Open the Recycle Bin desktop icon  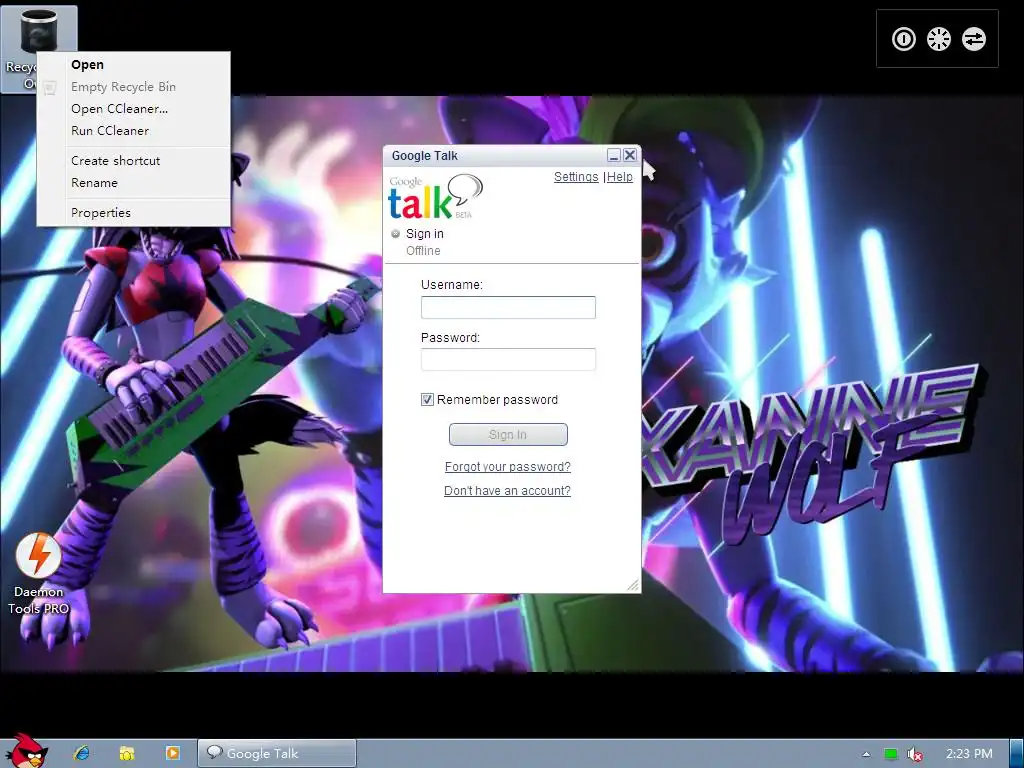pyautogui.click(x=39, y=31)
